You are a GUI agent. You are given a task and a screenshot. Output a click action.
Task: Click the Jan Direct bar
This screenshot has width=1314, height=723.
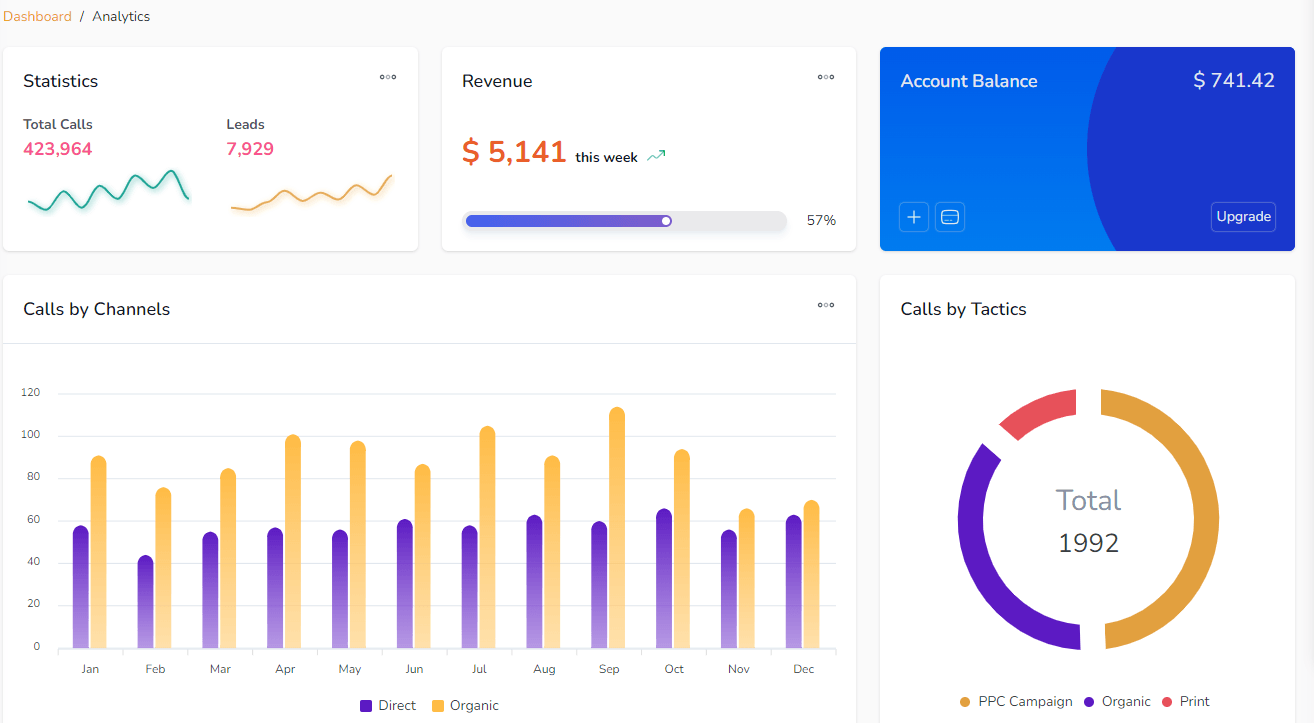81,587
